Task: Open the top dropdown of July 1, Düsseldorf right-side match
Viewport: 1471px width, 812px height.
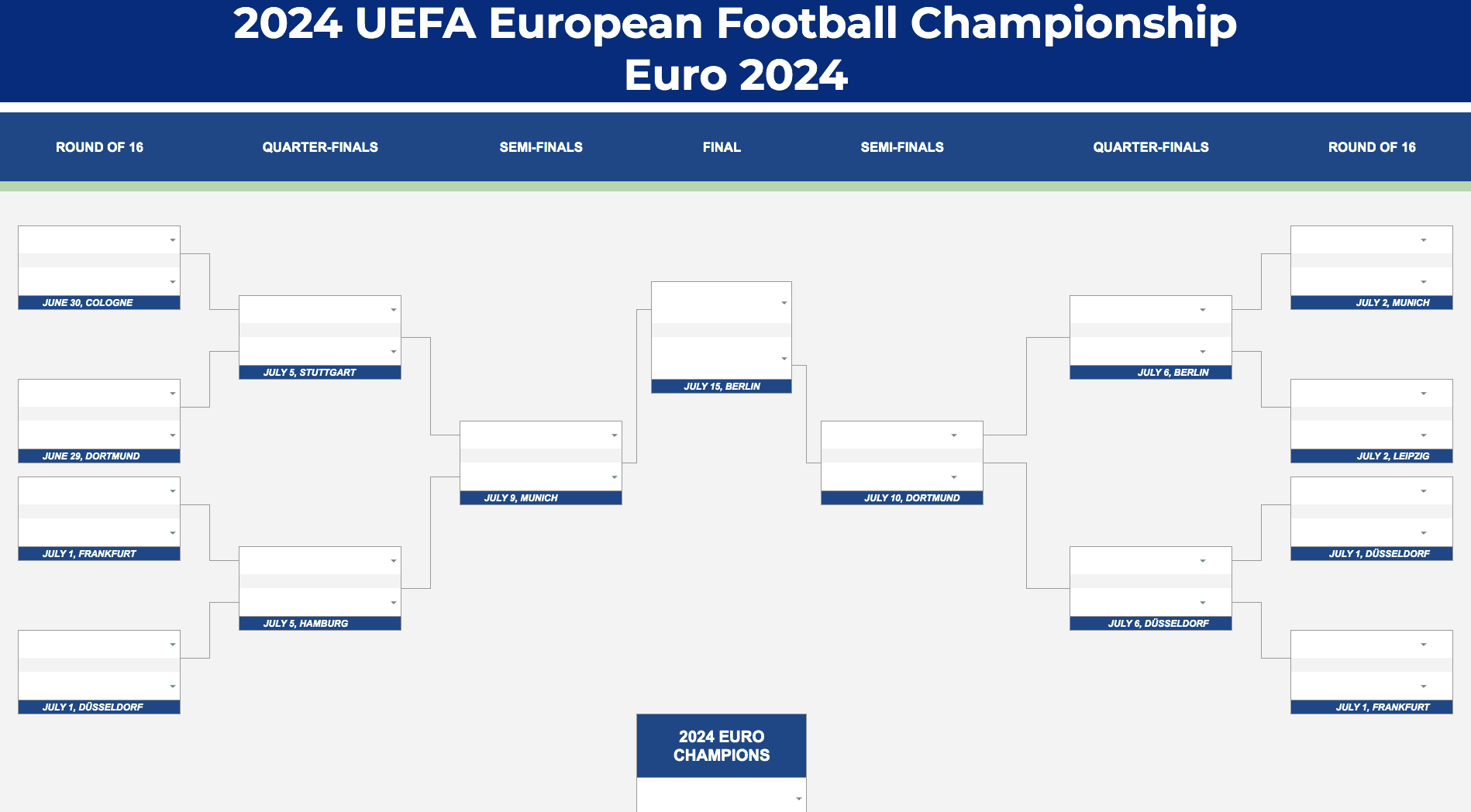Action: click(x=1424, y=490)
